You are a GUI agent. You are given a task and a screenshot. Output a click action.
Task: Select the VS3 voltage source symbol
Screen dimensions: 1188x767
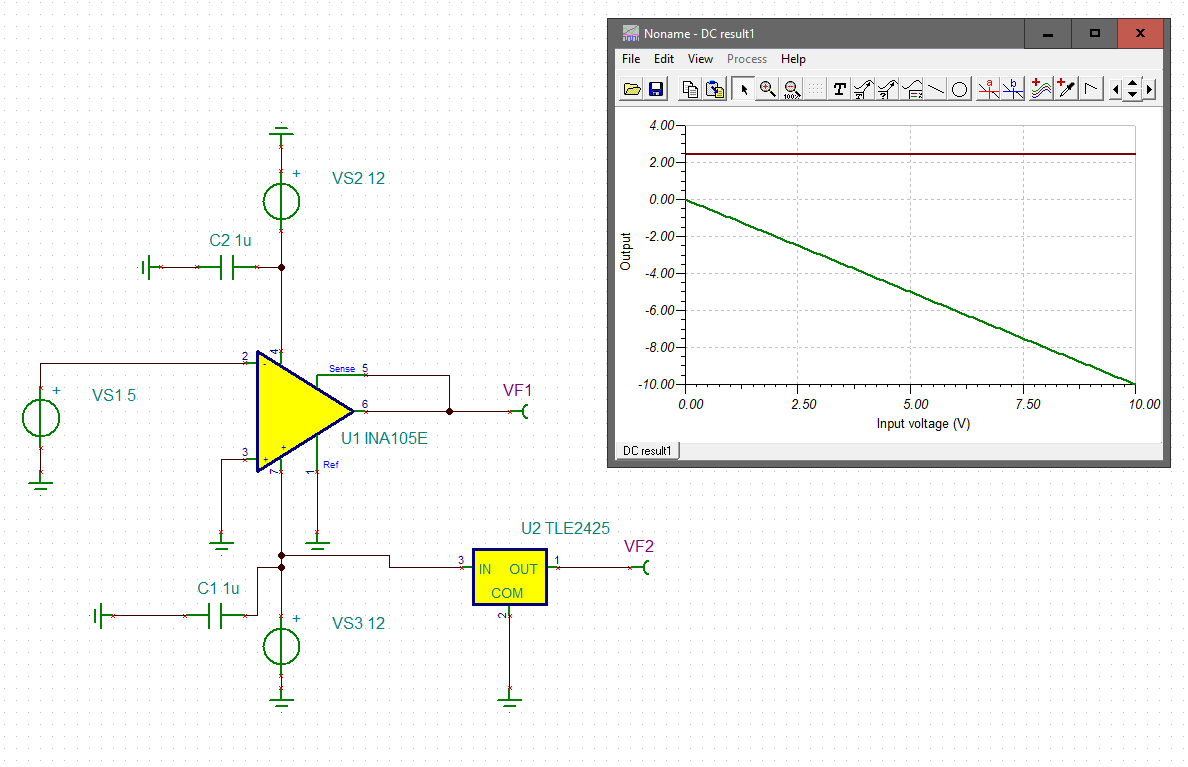[x=281, y=646]
